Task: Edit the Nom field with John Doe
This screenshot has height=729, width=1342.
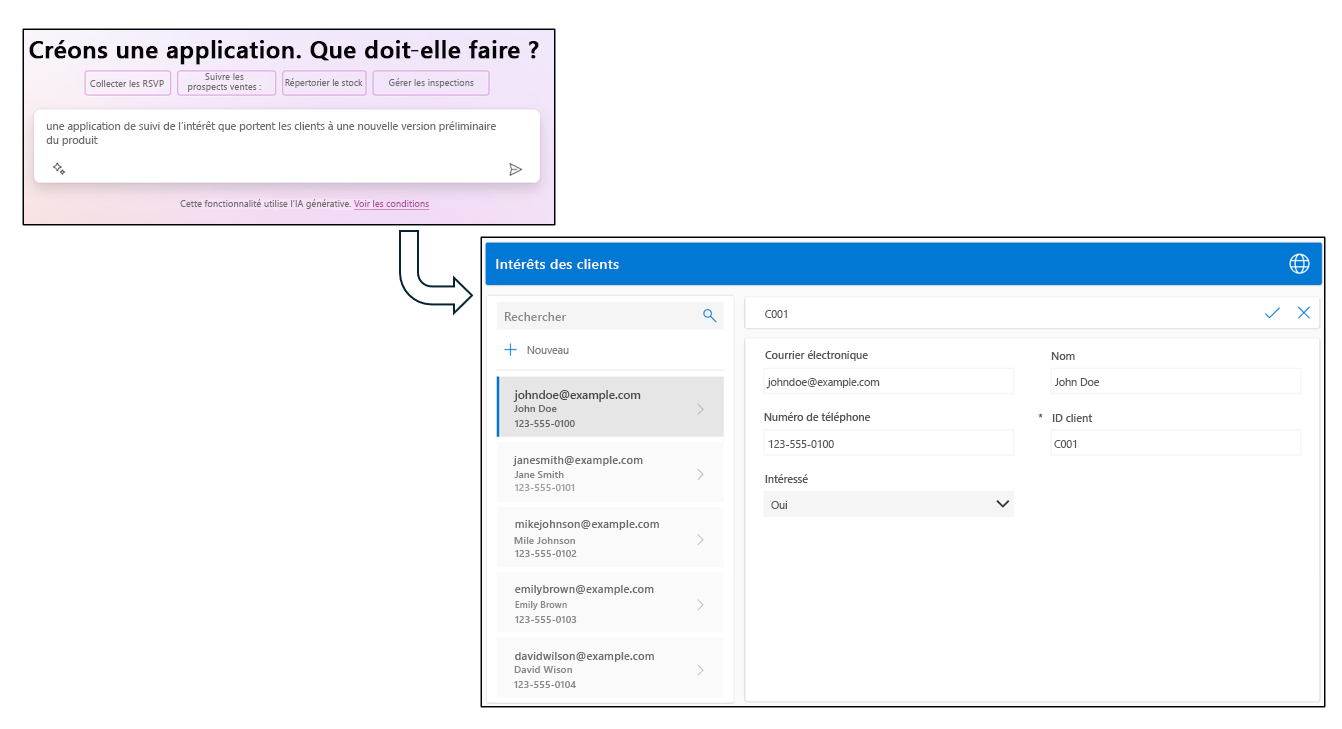Action: 1176,381
